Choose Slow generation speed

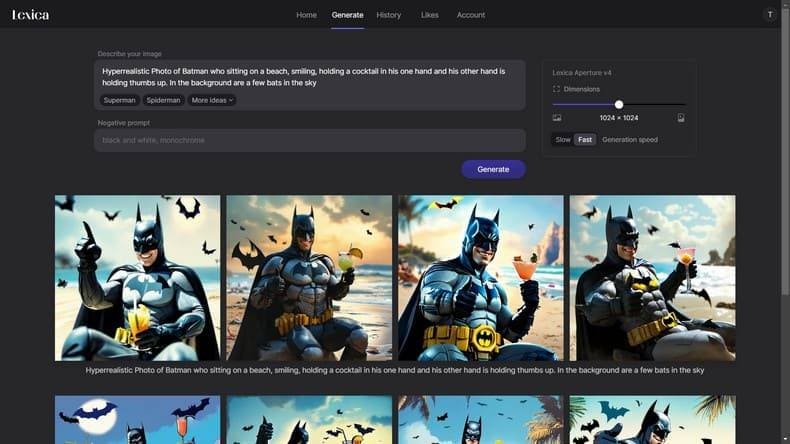563,140
